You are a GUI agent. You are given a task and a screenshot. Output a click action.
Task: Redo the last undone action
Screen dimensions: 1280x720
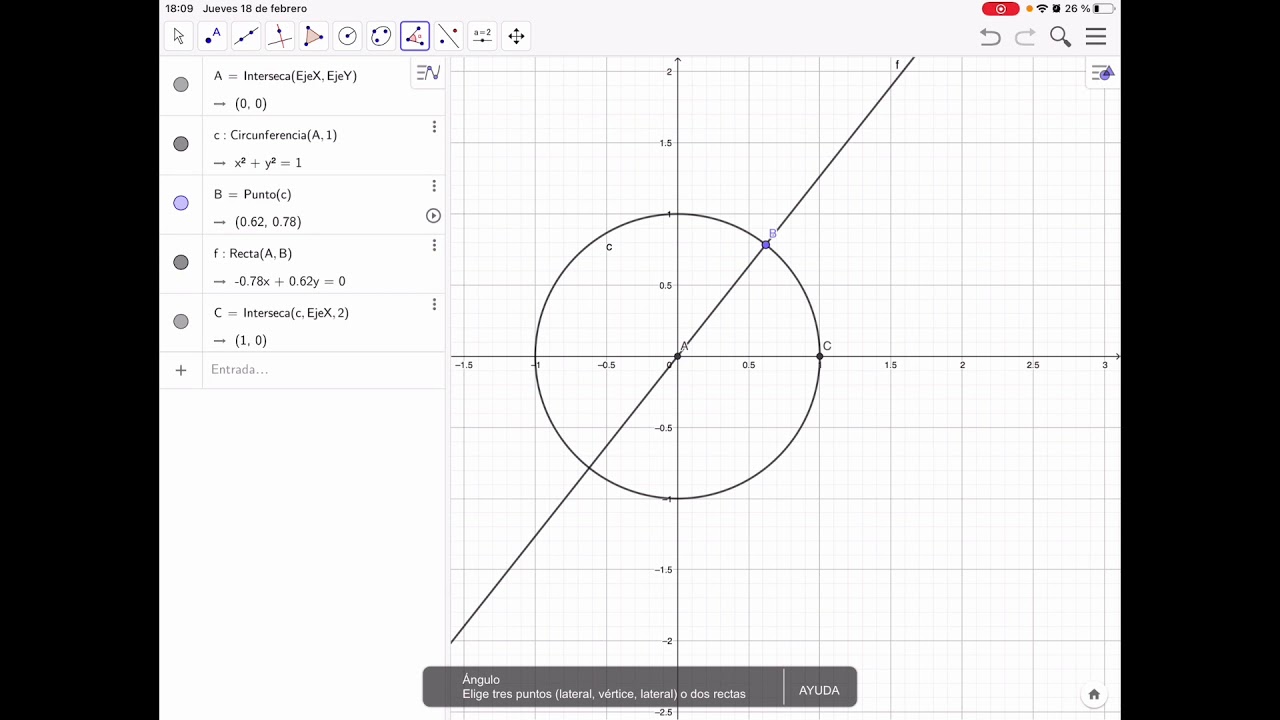pos(1025,37)
